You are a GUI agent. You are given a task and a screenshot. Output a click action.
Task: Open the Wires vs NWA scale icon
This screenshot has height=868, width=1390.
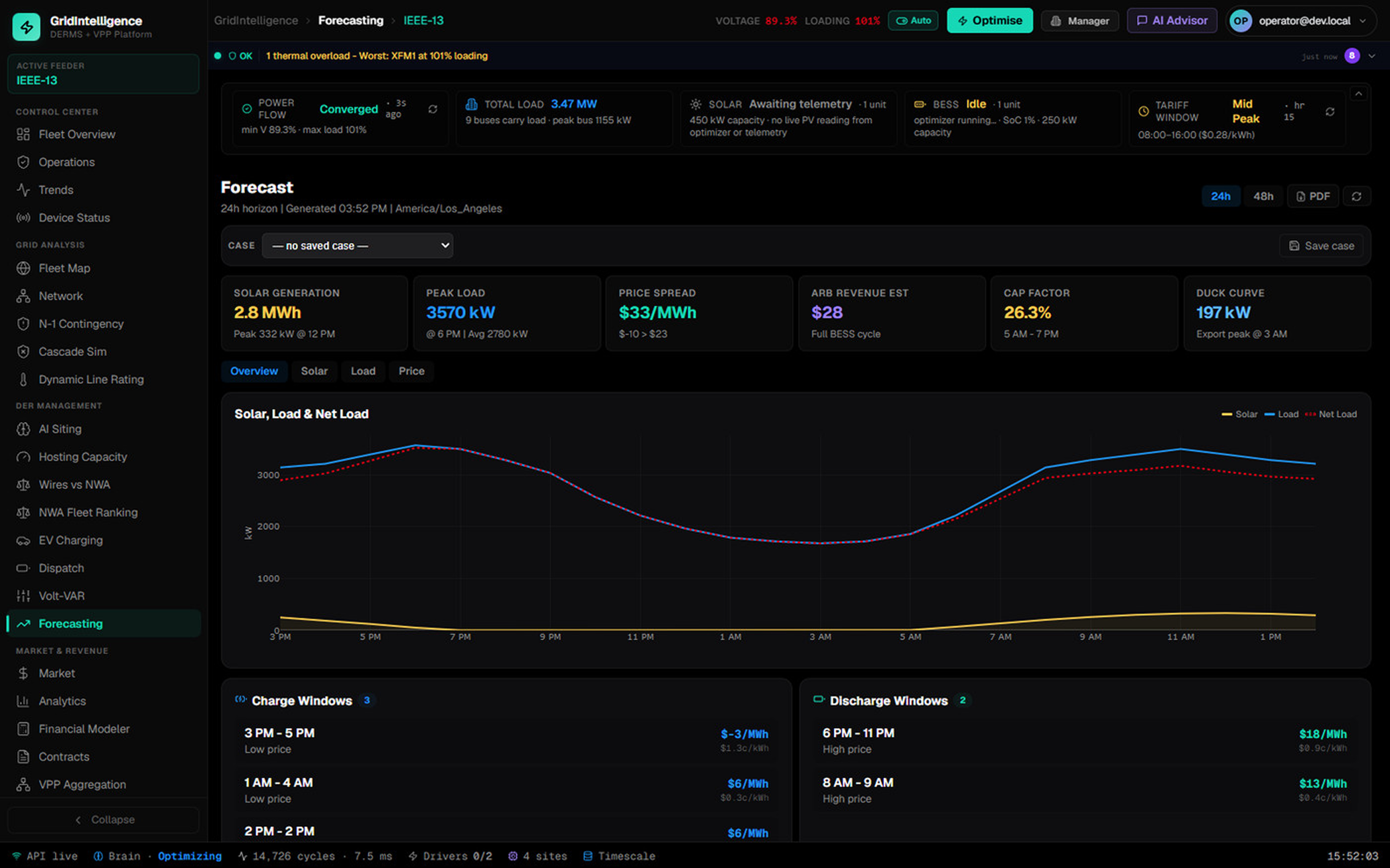pos(23,484)
